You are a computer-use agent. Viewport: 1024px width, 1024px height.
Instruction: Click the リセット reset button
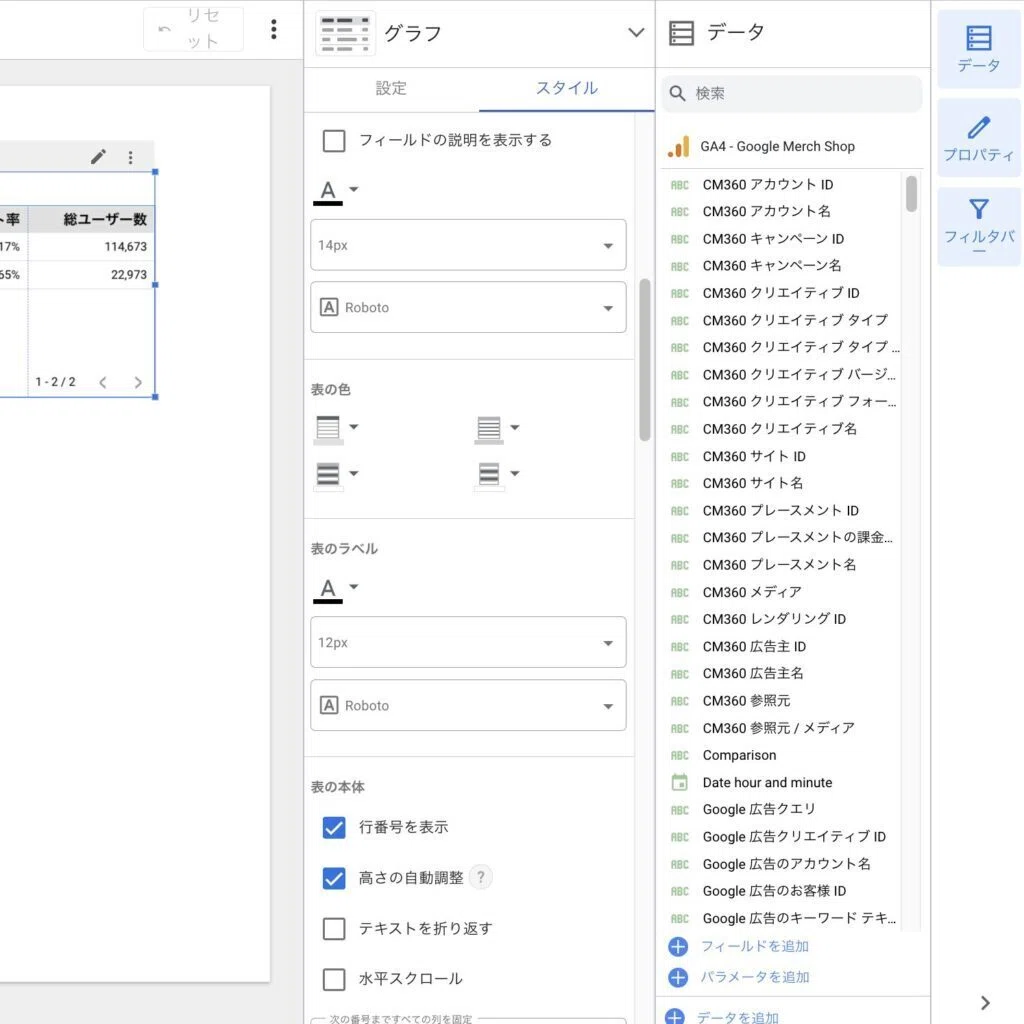click(x=194, y=29)
